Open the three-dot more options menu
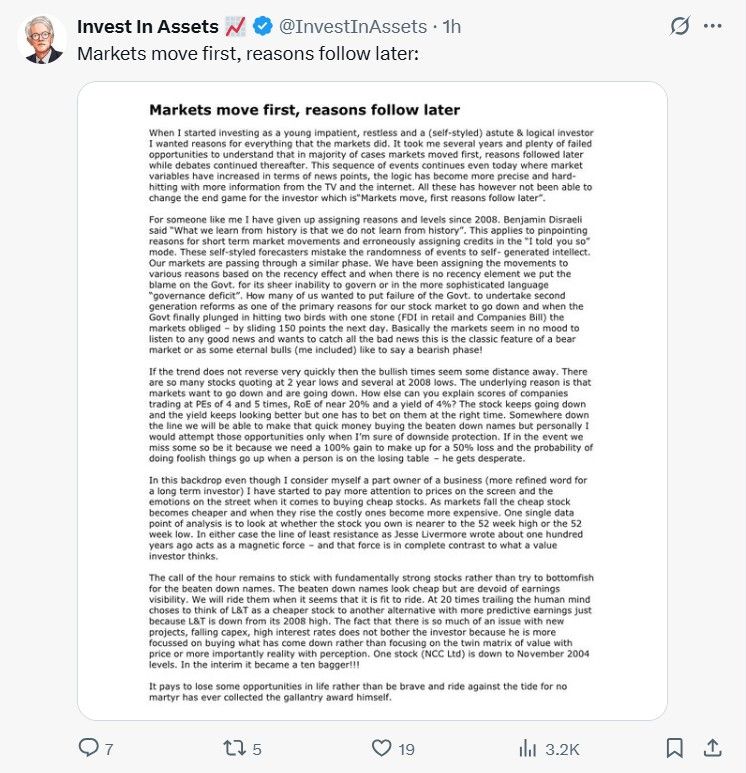 tap(712, 26)
